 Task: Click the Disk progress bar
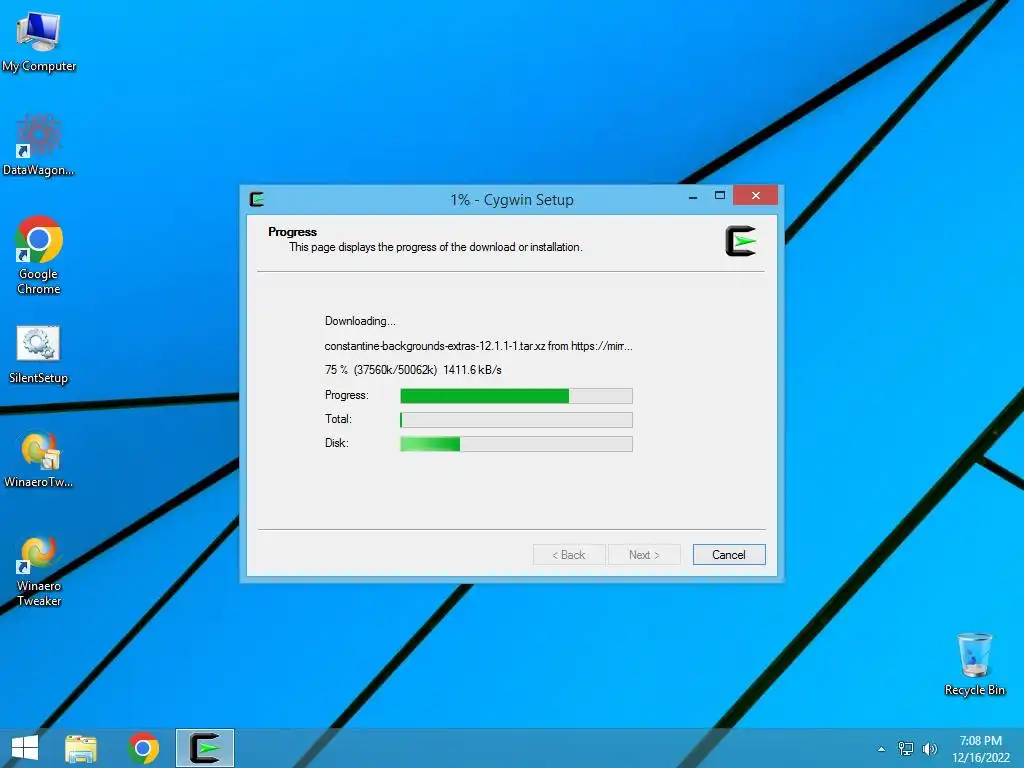[x=516, y=443]
